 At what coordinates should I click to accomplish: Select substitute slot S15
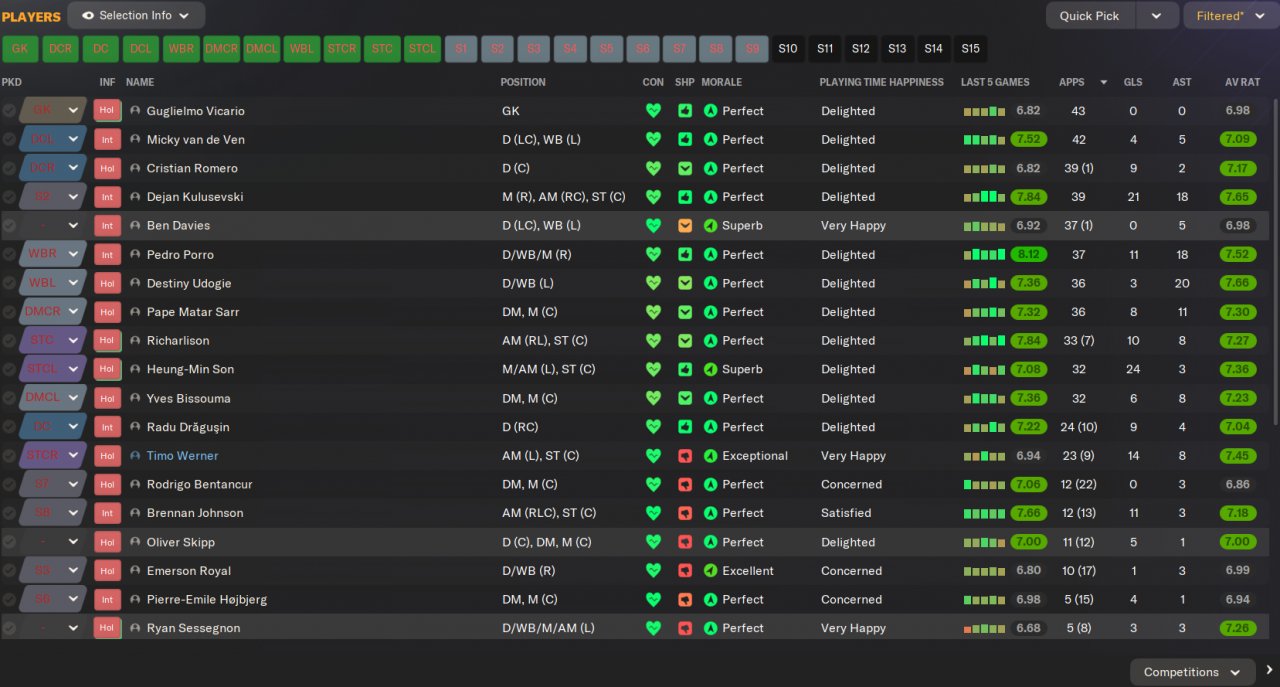970,49
